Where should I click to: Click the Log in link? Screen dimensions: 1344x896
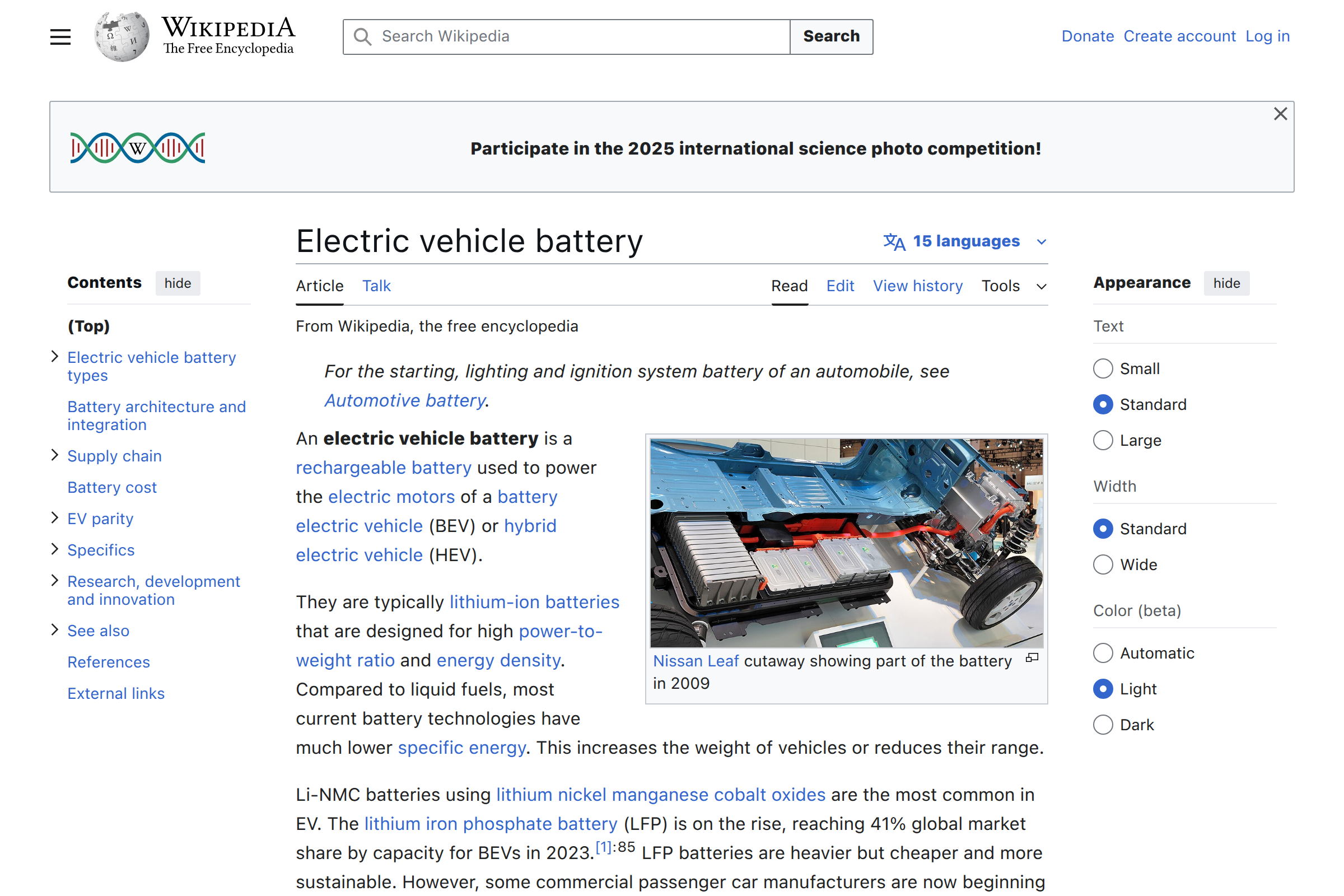pyautogui.click(x=1267, y=36)
